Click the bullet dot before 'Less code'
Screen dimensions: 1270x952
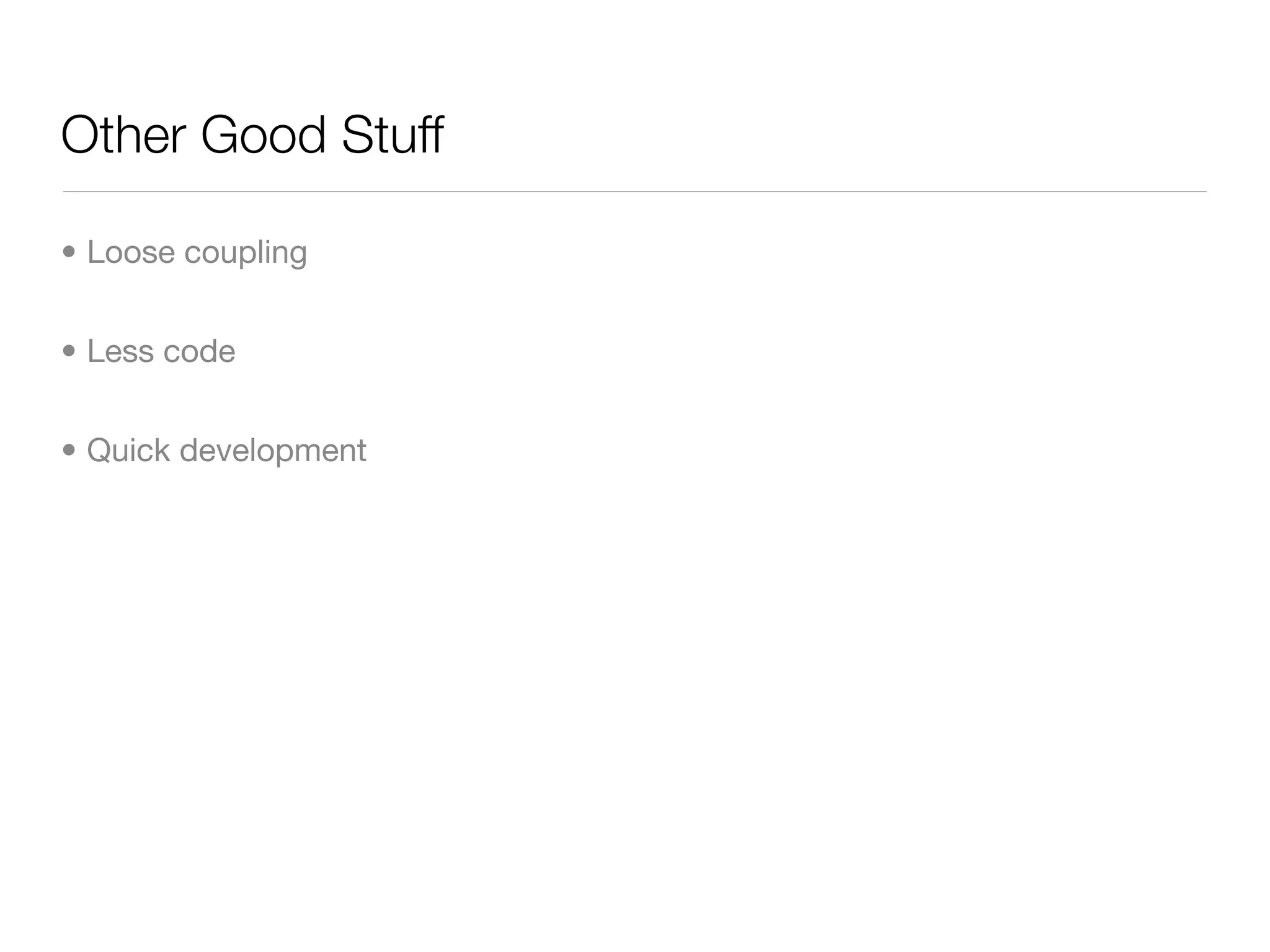pyautogui.click(x=69, y=351)
